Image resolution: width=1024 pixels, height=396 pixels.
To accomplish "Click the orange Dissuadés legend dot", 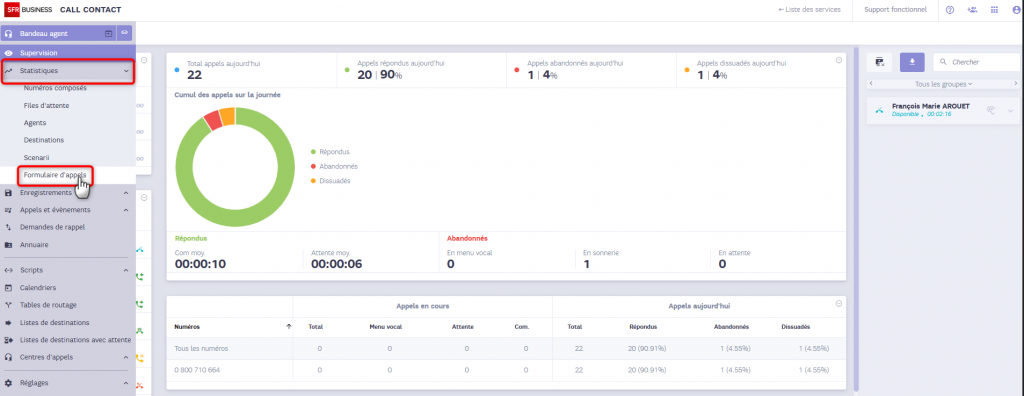I will [x=314, y=180].
